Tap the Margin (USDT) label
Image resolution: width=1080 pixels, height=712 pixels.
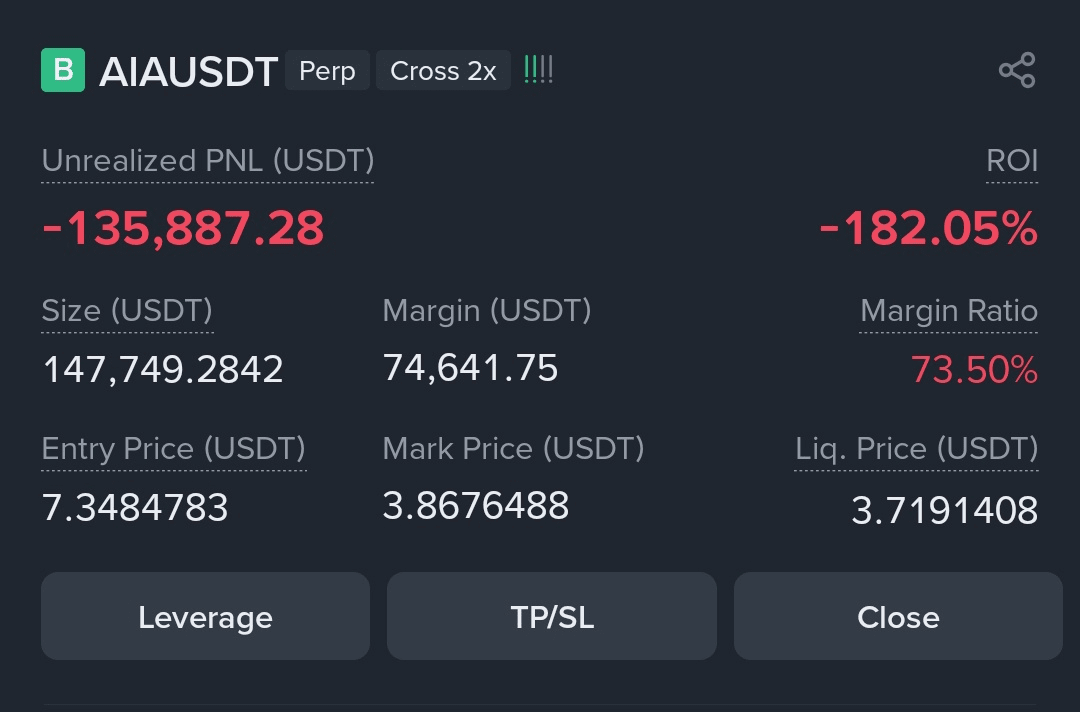click(487, 311)
